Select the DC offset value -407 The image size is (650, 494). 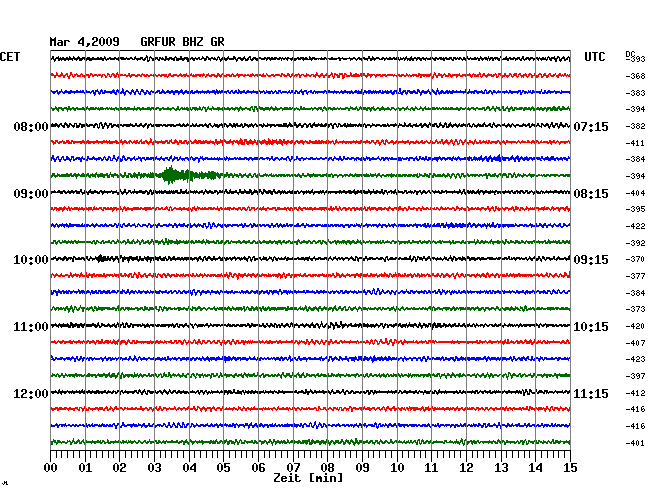coord(635,343)
